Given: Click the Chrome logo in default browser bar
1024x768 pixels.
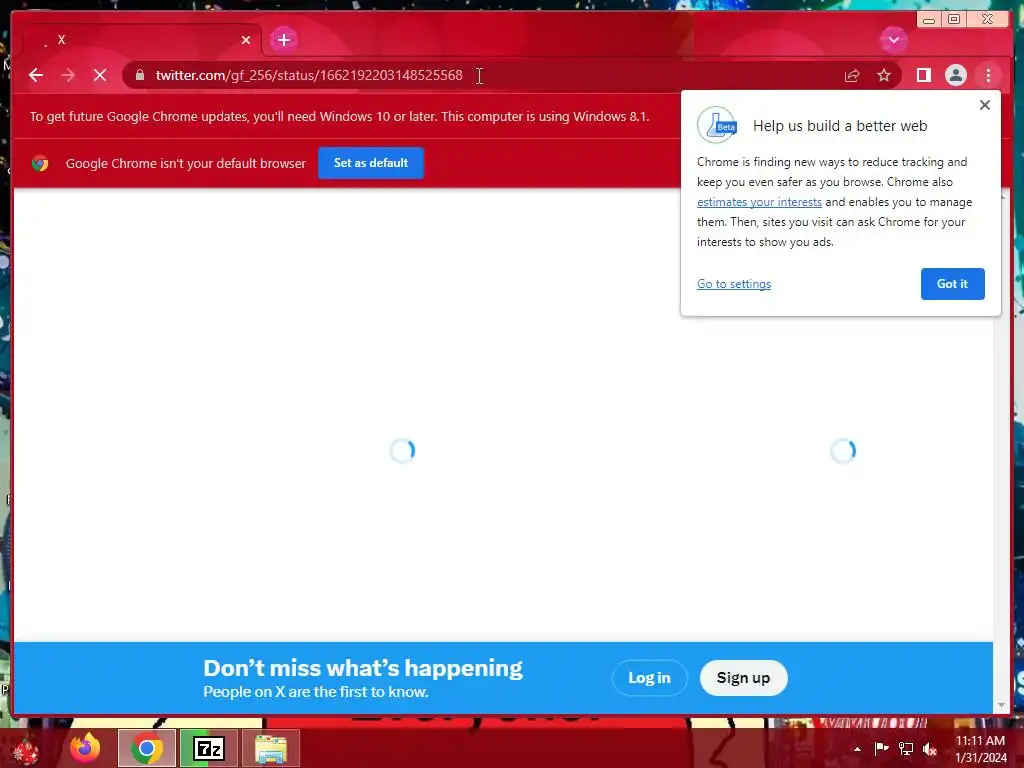Looking at the screenshot, I should [40, 163].
